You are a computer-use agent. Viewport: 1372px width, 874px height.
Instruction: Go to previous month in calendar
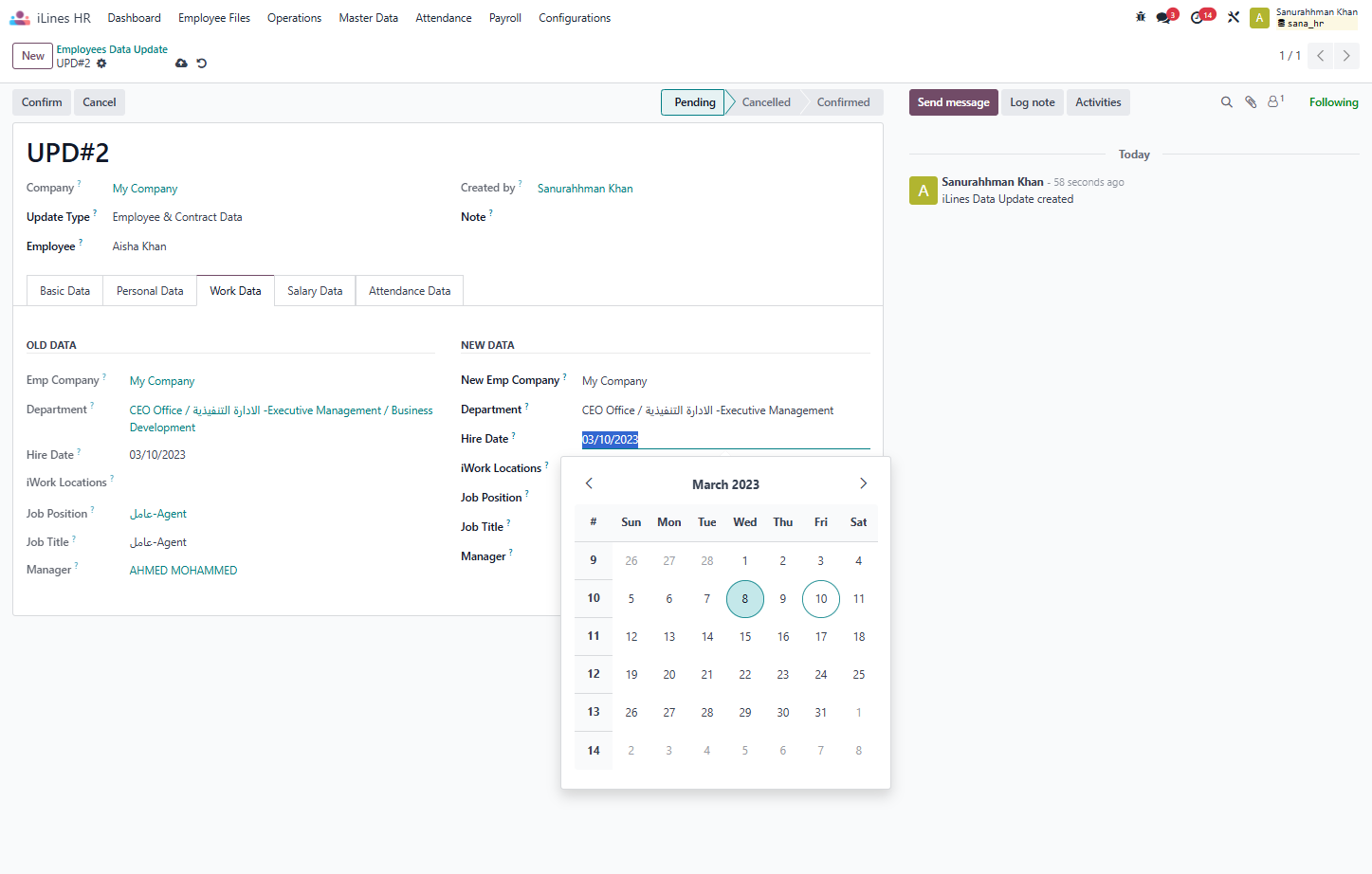[x=589, y=483]
